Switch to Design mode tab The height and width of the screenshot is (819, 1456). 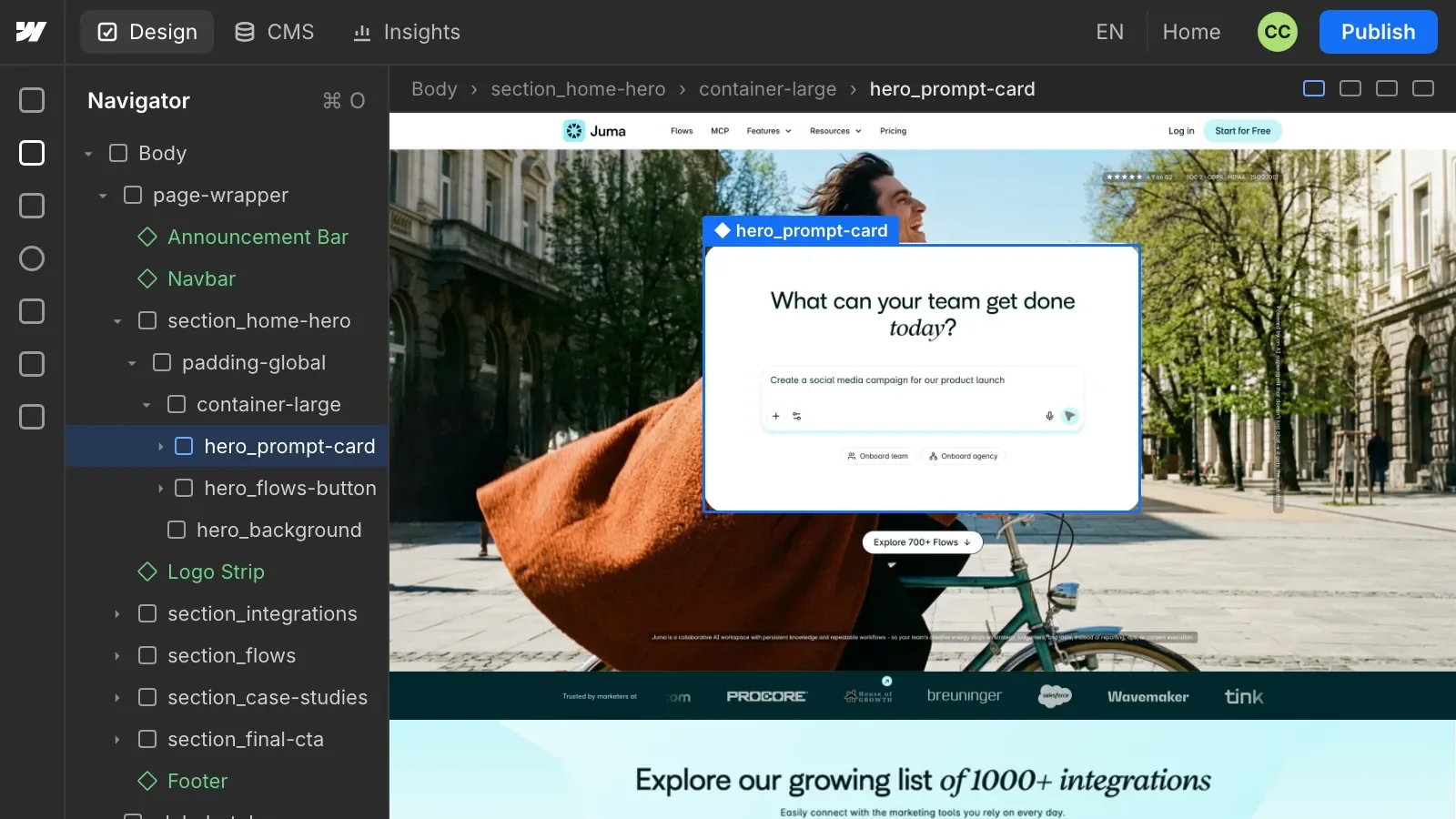147,32
